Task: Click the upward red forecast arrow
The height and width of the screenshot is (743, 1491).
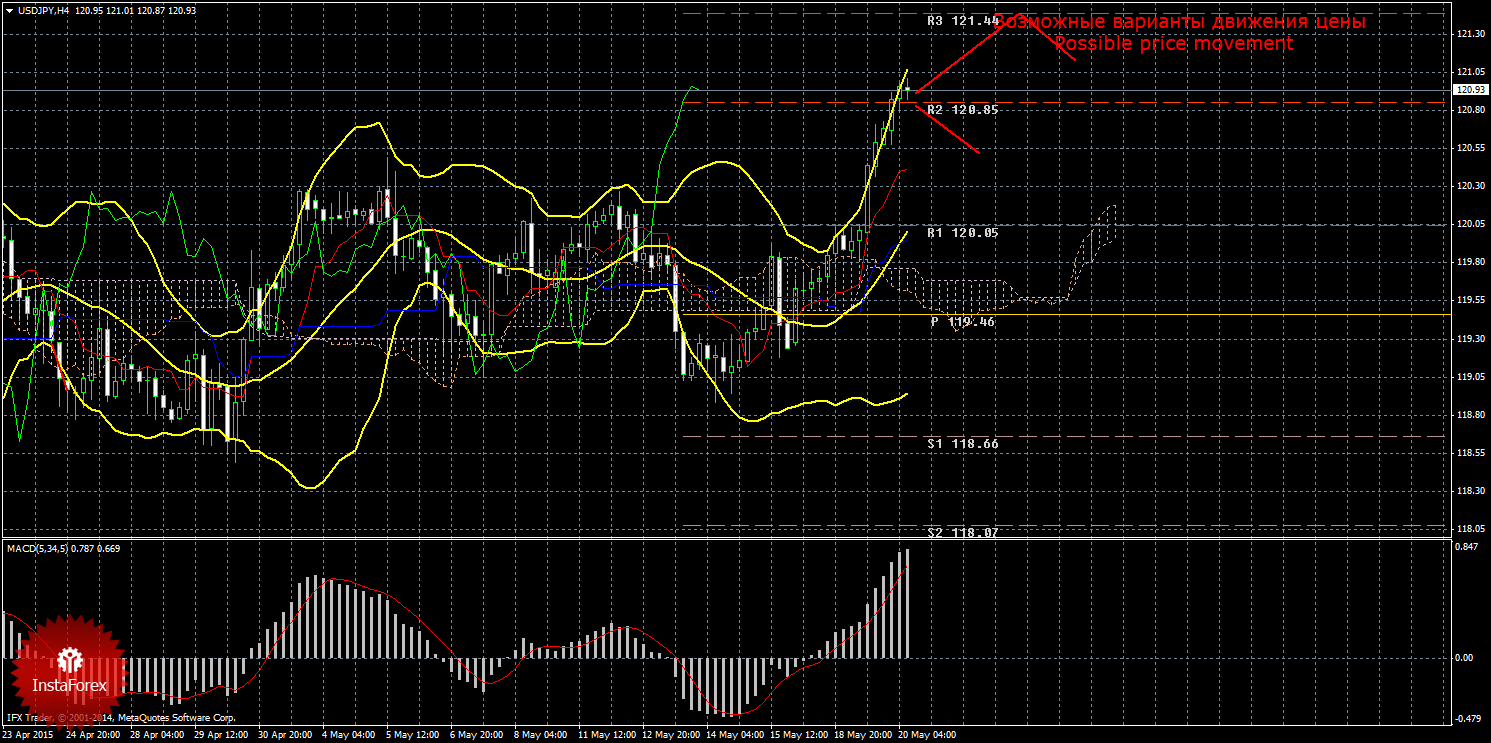Action: point(958,57)
